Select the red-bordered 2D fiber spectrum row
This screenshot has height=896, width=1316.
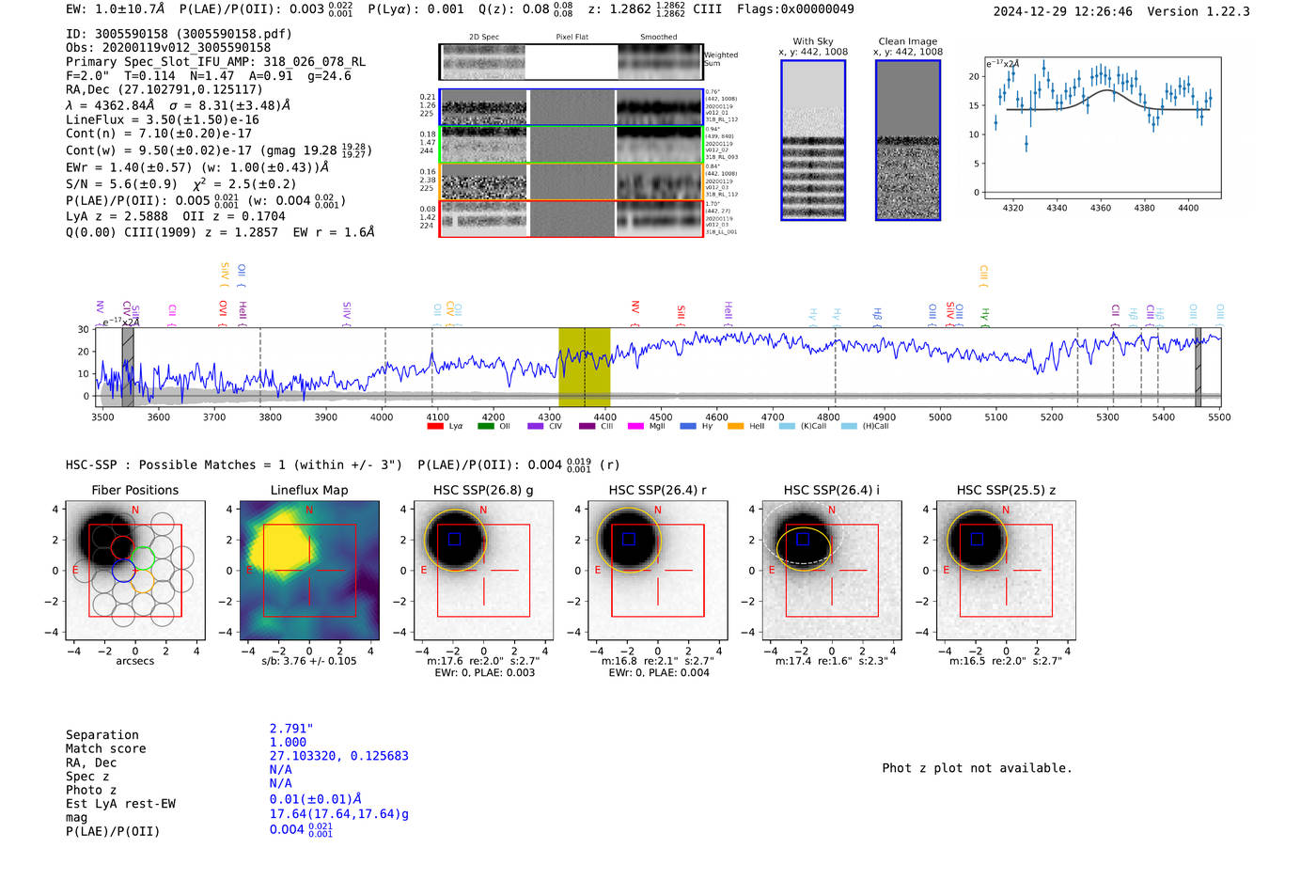[x=571, y=218]
